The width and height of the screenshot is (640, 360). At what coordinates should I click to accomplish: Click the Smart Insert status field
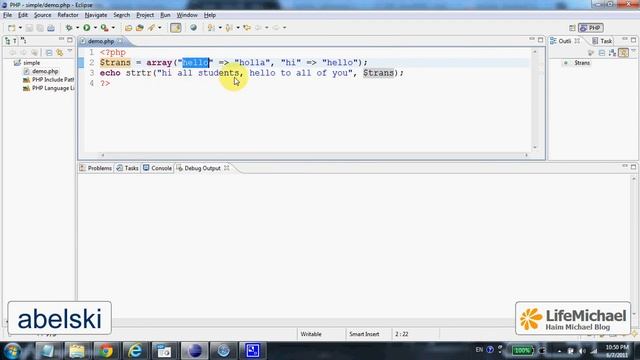click(364, 334)
